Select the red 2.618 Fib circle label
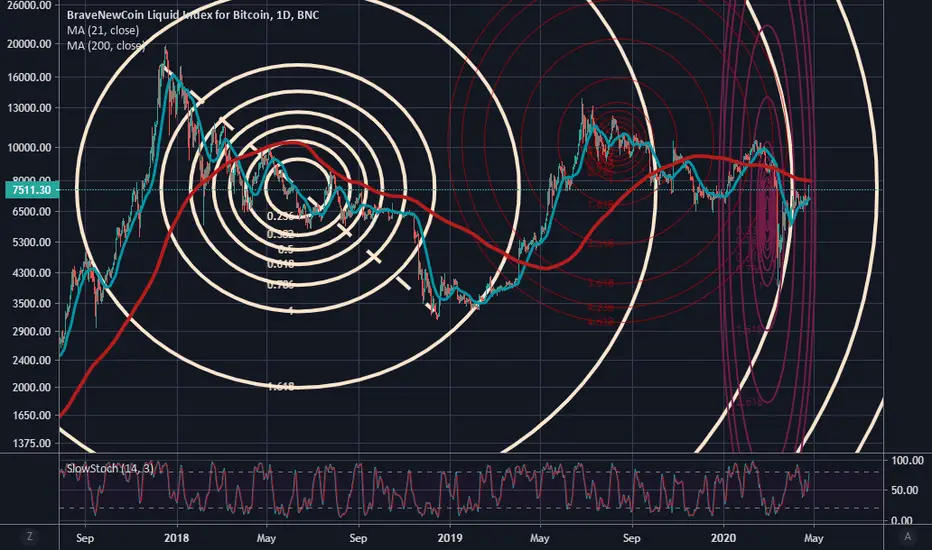932x550 pixels. tap(600, 244)
